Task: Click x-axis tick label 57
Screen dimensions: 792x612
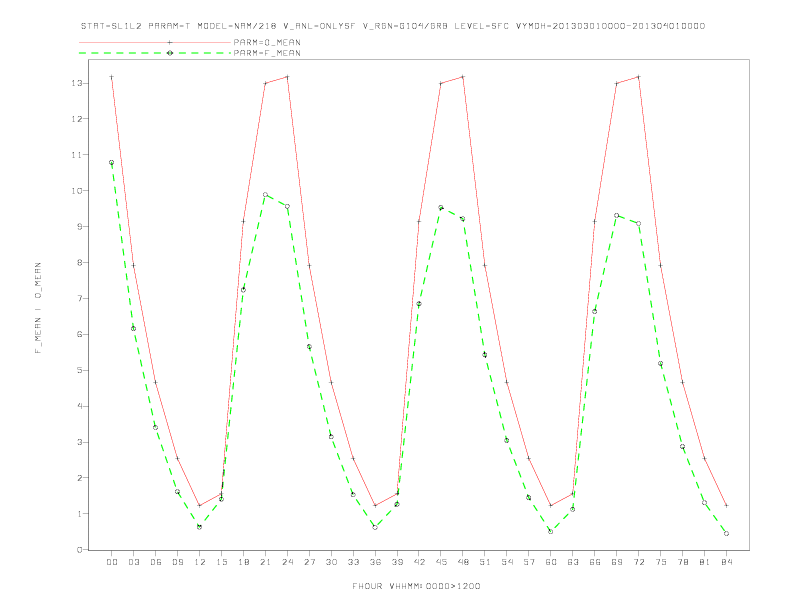Action: [x=529, y=562]
